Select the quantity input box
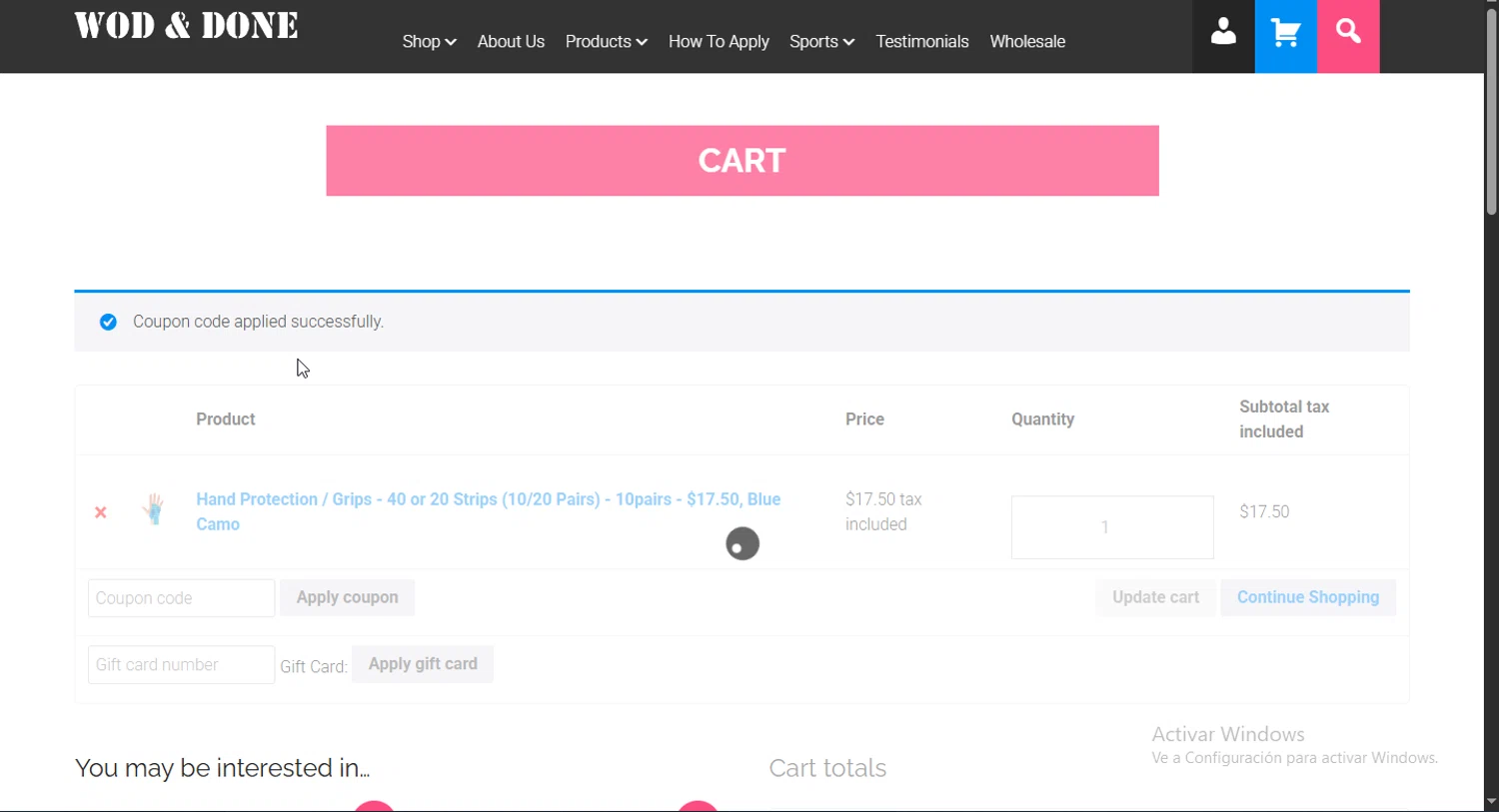 (x=1112, y=527)
